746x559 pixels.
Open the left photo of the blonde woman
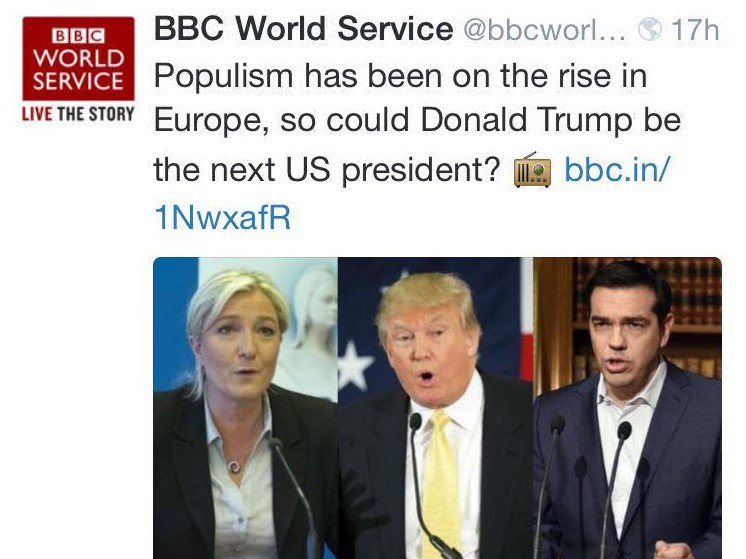click(x=245, y=408)
